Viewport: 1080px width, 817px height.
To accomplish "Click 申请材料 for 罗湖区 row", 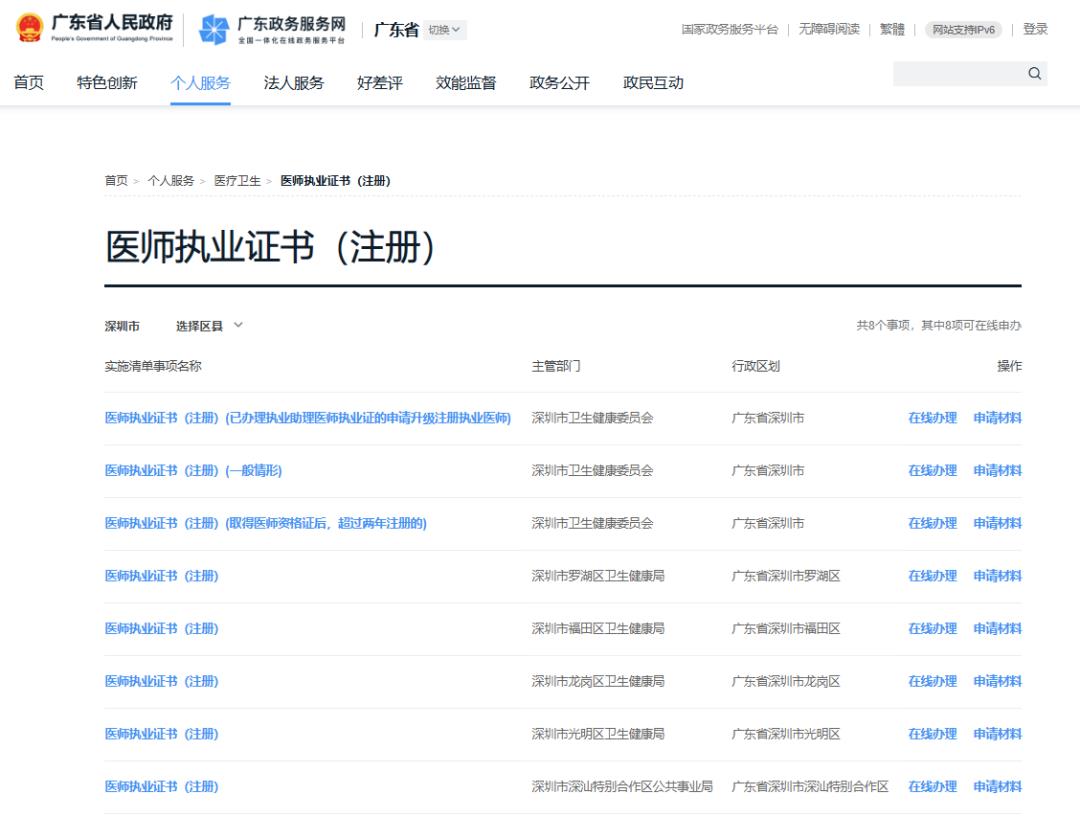I will point(997,576).
